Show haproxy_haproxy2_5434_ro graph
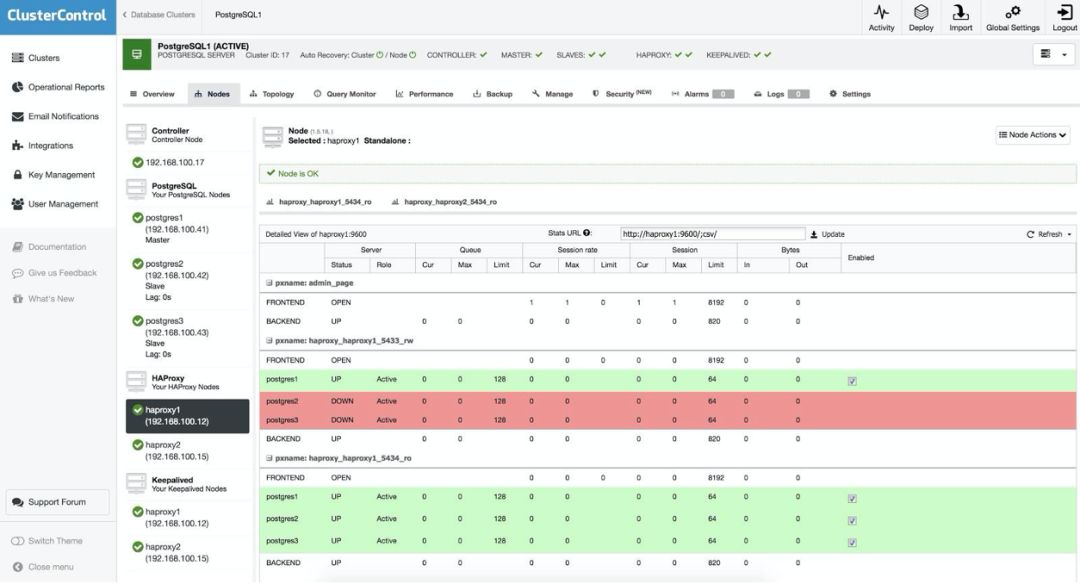The image size is (1080, 584). click(444, 202)
